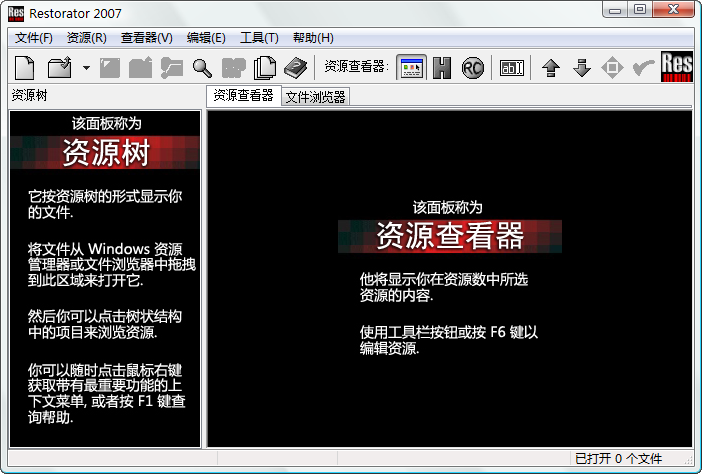The height and width of the screenshot is (474, 702).
Task: Click the 资源查看器: toolbar label
Action: click(x=356, y=67)
